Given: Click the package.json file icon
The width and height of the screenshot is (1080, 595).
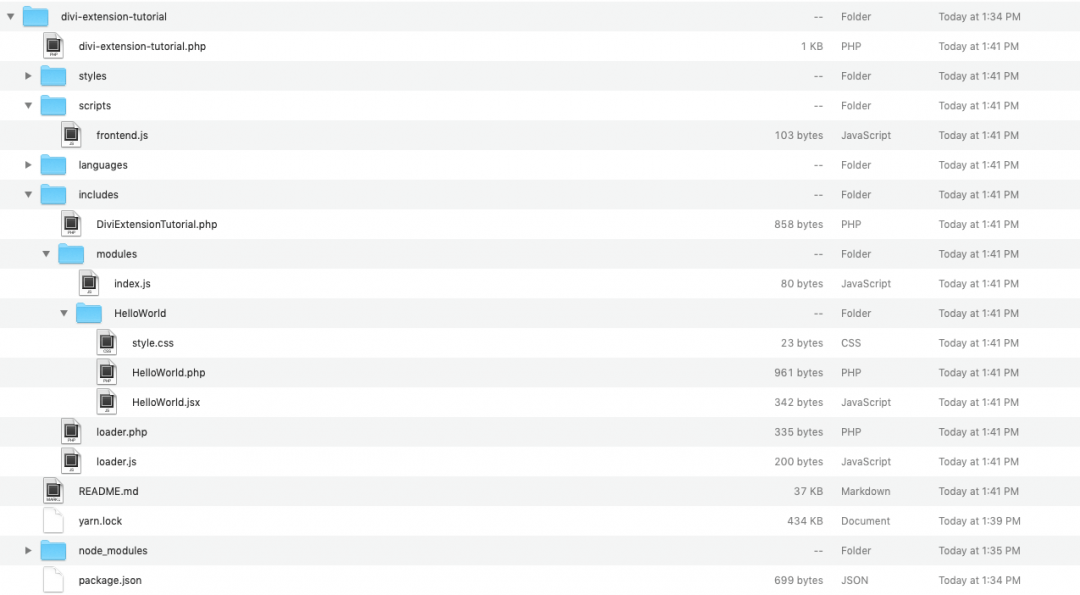Looking at the screenshot, I should point(53,580).
